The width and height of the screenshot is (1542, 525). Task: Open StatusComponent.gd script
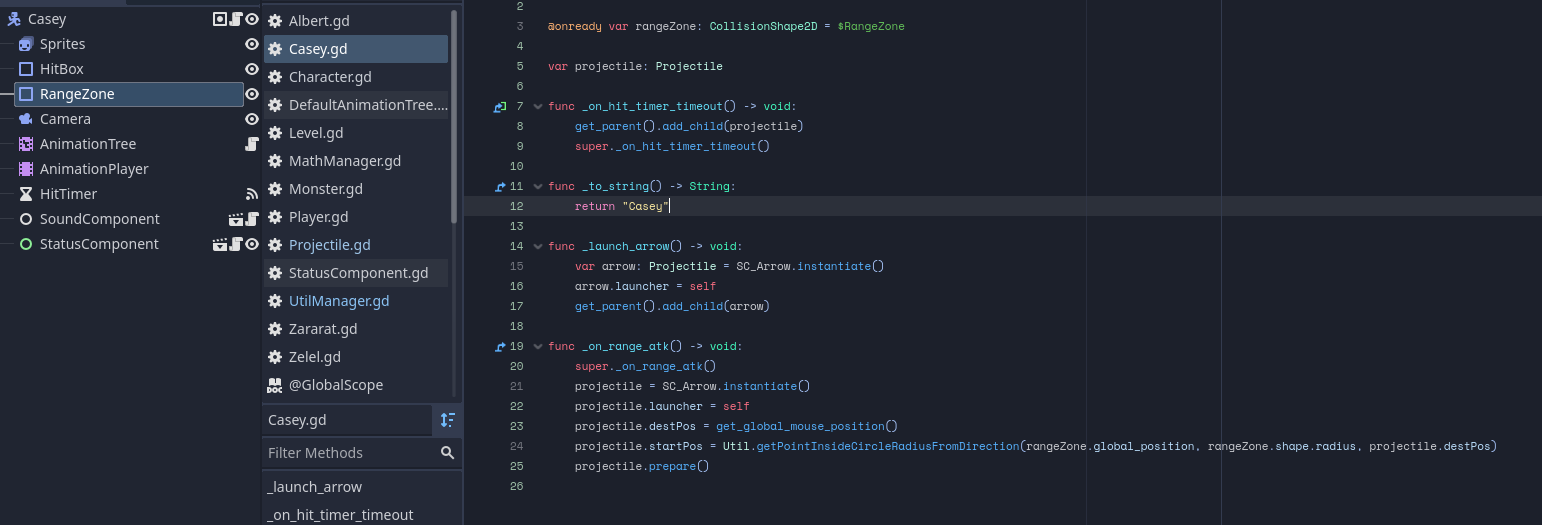click(x=356, y=273)
